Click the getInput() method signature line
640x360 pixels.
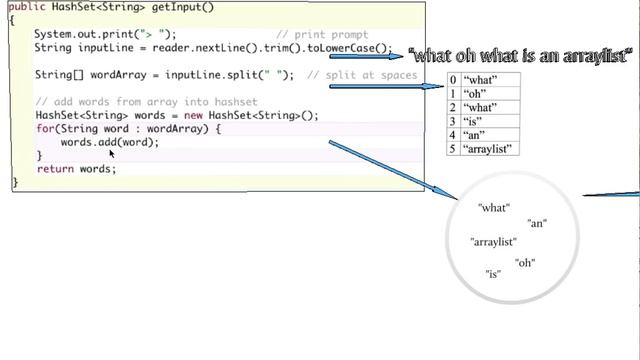coord(111,7)
